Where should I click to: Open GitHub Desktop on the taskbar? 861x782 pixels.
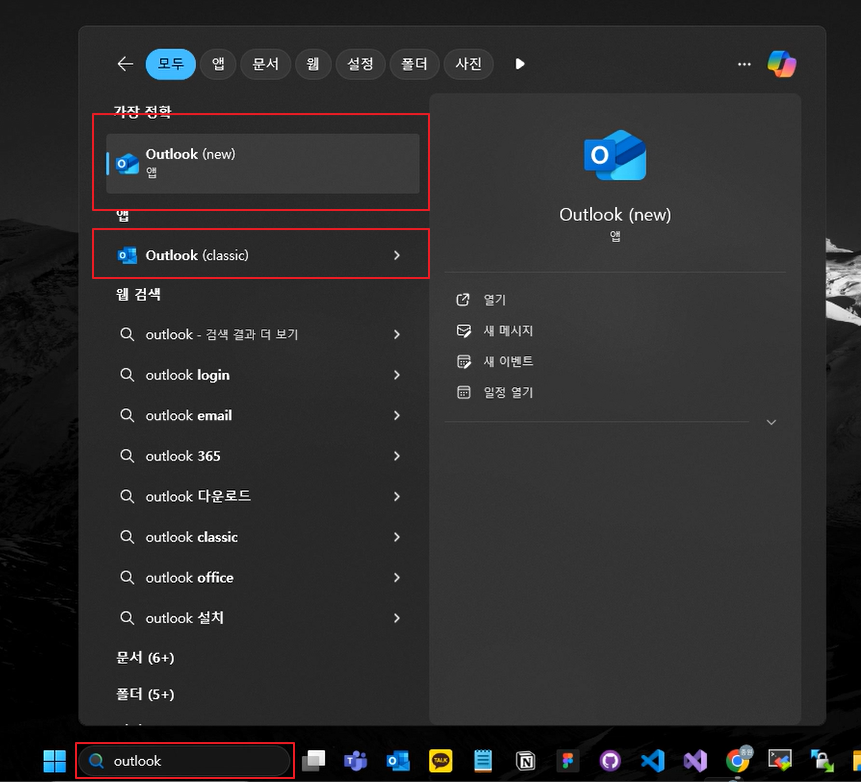pos(610,761)
